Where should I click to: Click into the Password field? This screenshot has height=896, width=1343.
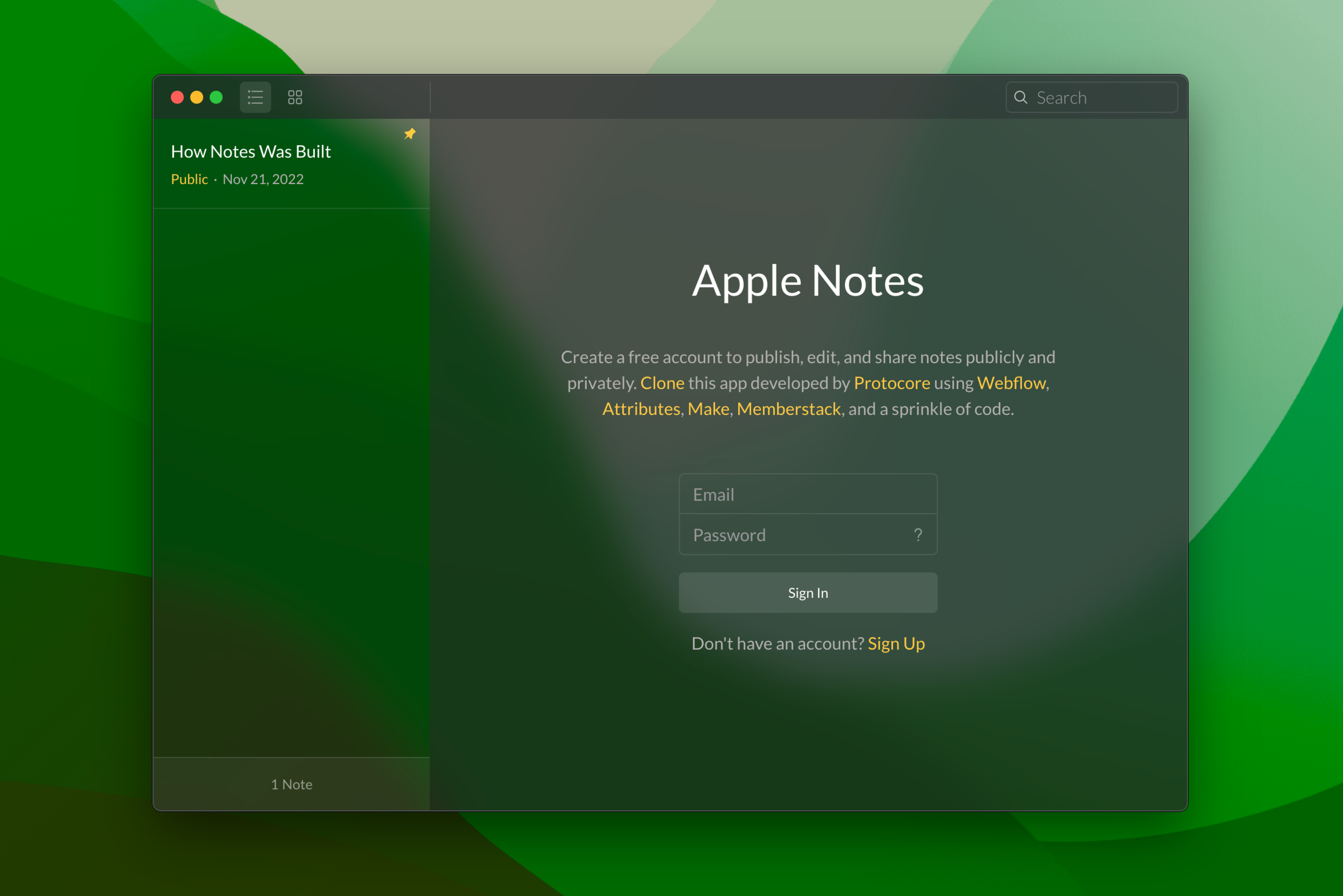[x=794, y=535]
